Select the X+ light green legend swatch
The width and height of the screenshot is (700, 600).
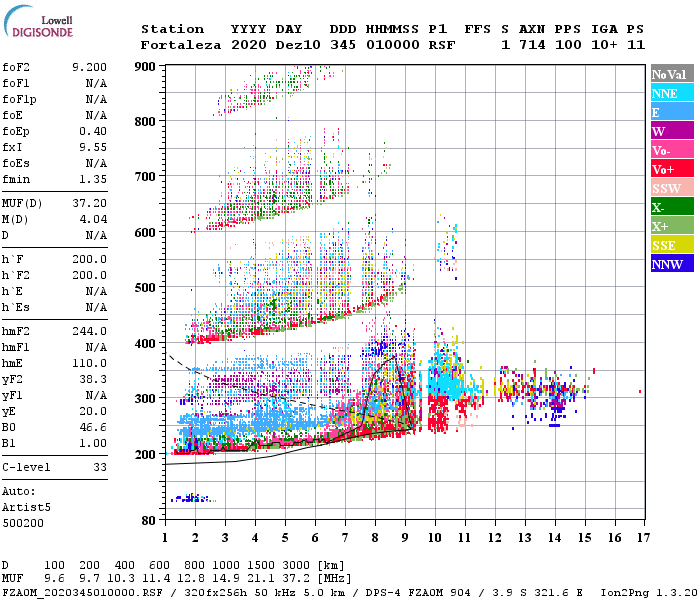672,226
